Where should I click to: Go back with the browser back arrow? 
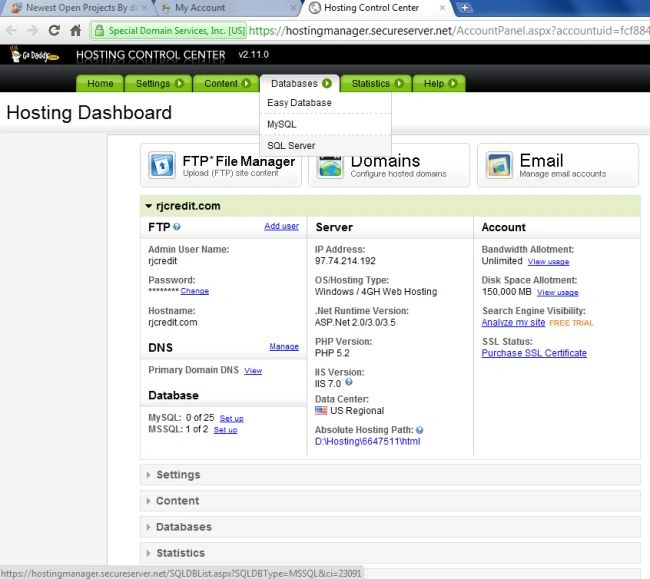click(x=11, y=30)
